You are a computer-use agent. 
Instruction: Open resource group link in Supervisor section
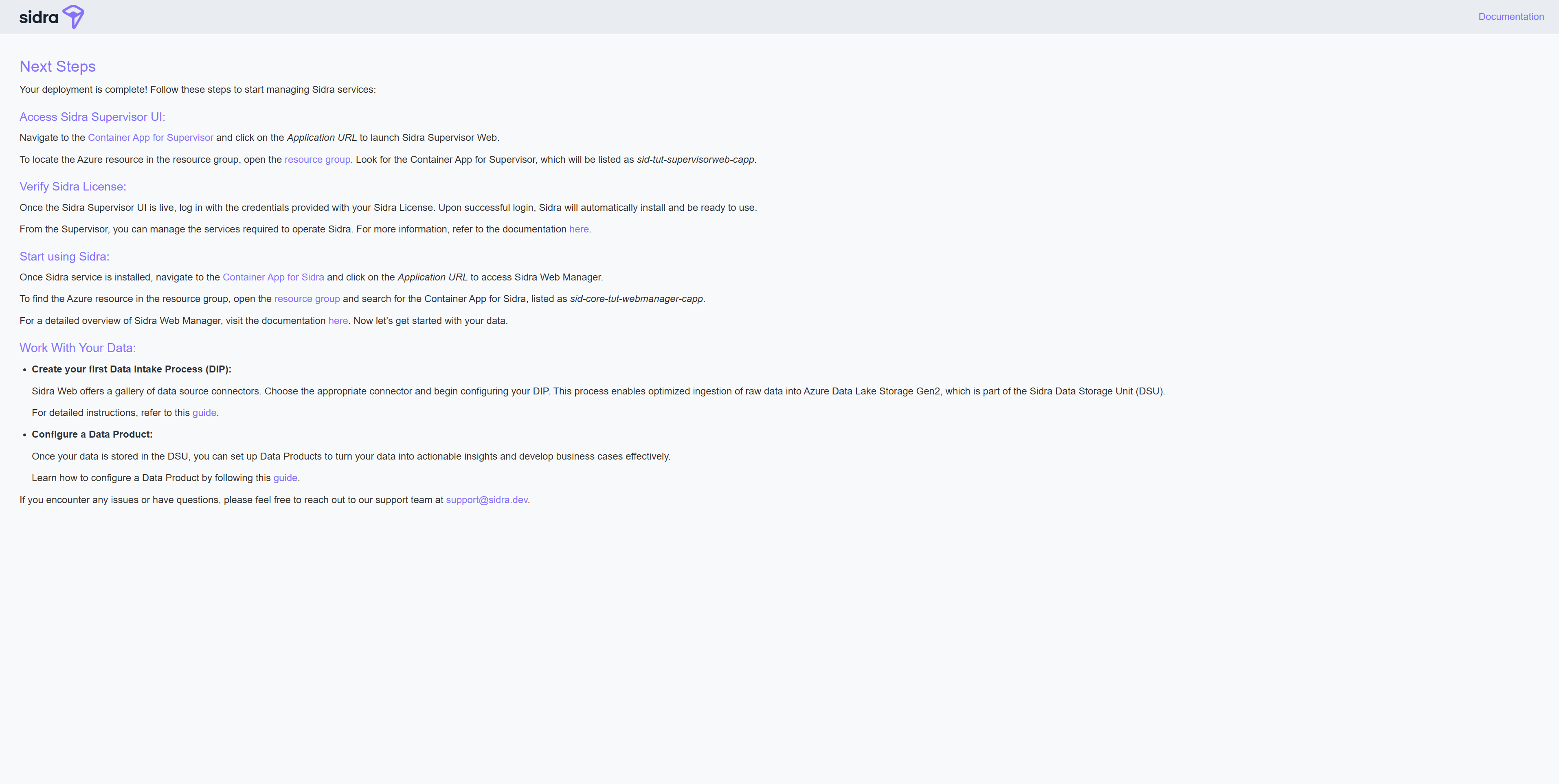(317, 160)
